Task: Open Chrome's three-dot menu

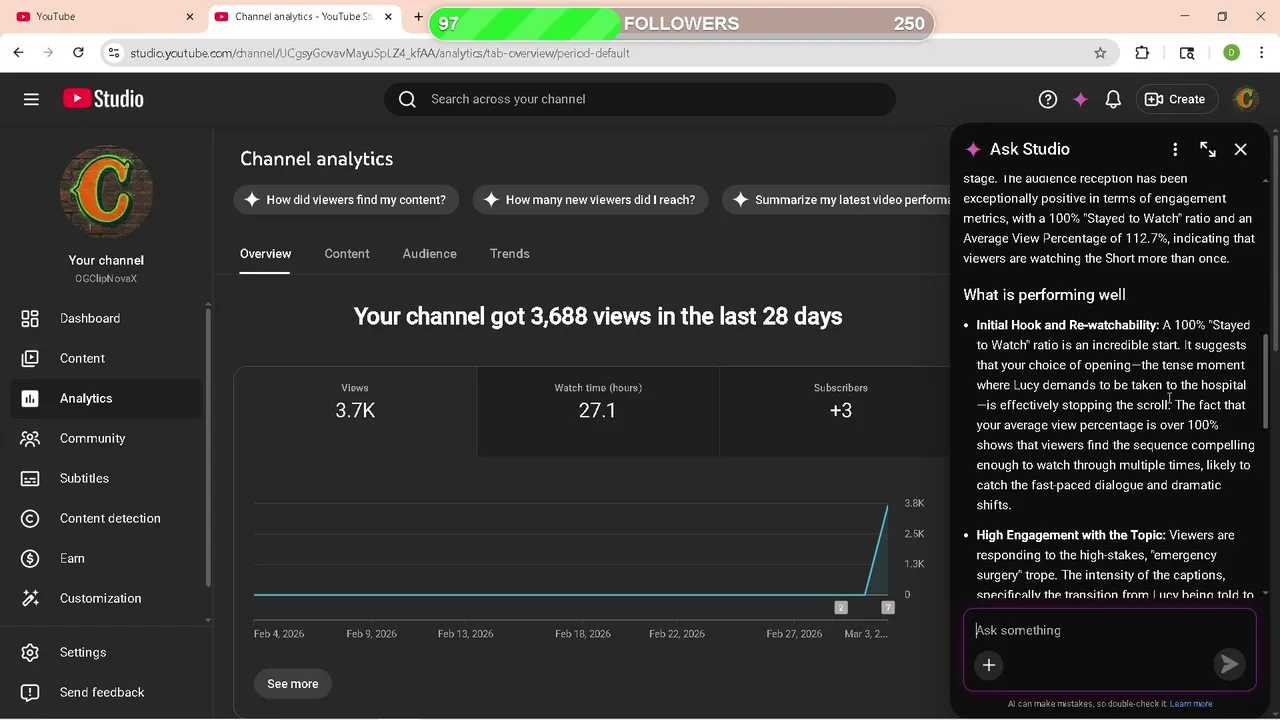Action: [x=1261, y=53]
